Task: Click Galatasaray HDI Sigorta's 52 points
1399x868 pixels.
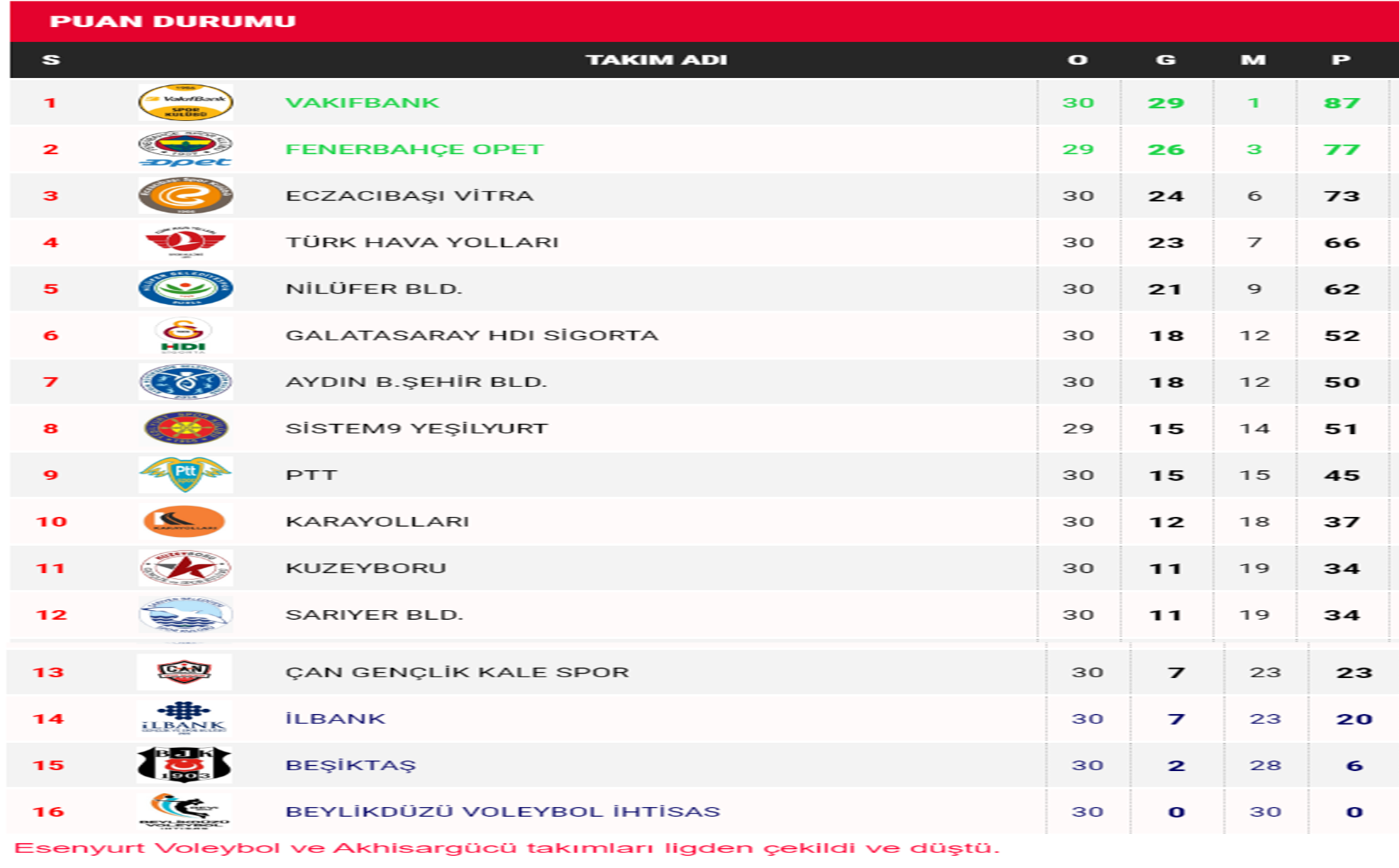Action: pos(1342,335)
